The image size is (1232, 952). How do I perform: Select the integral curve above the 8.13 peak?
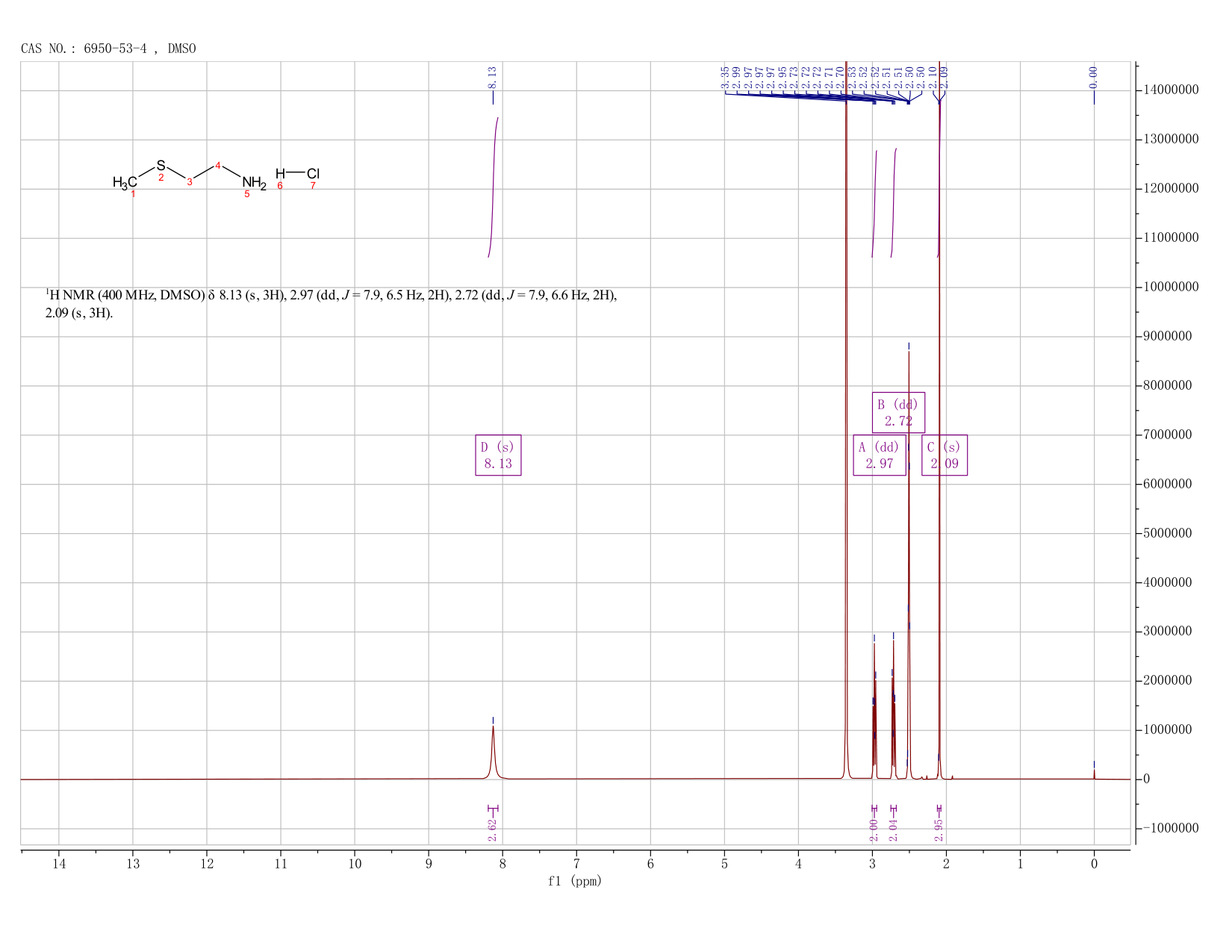coord(493,187)
